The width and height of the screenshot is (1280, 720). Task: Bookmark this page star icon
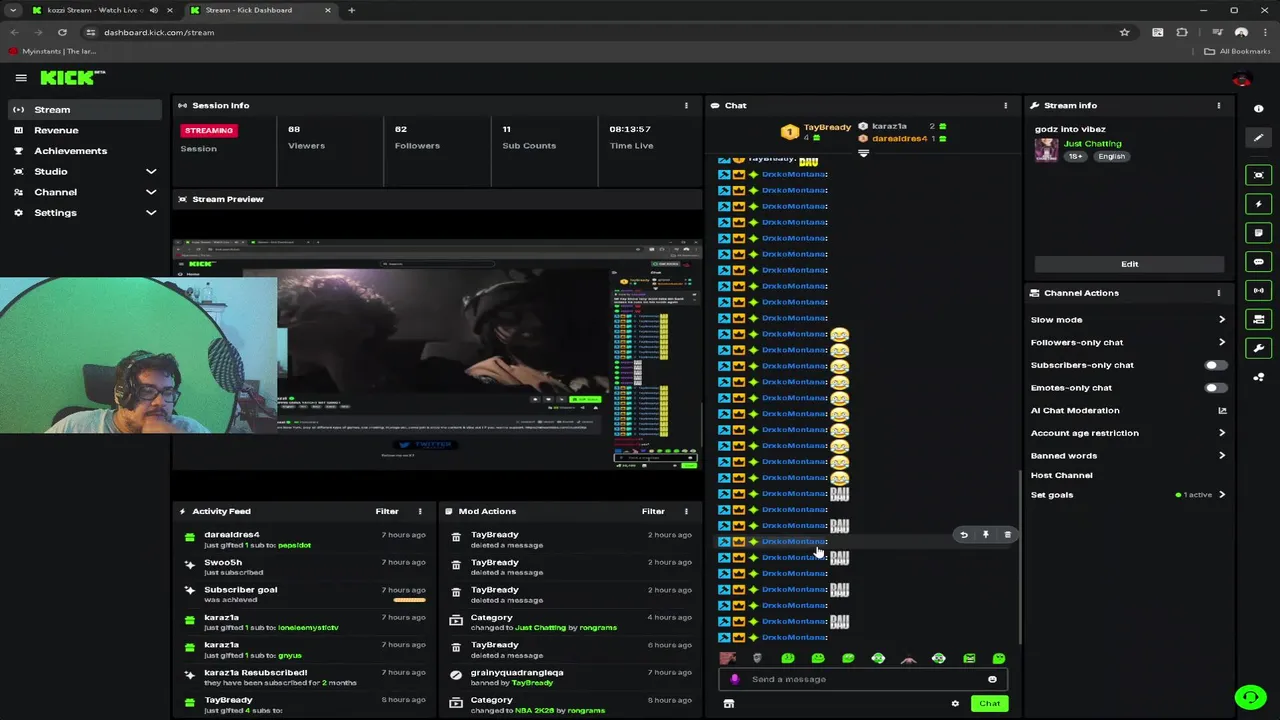coord(1125,32)
